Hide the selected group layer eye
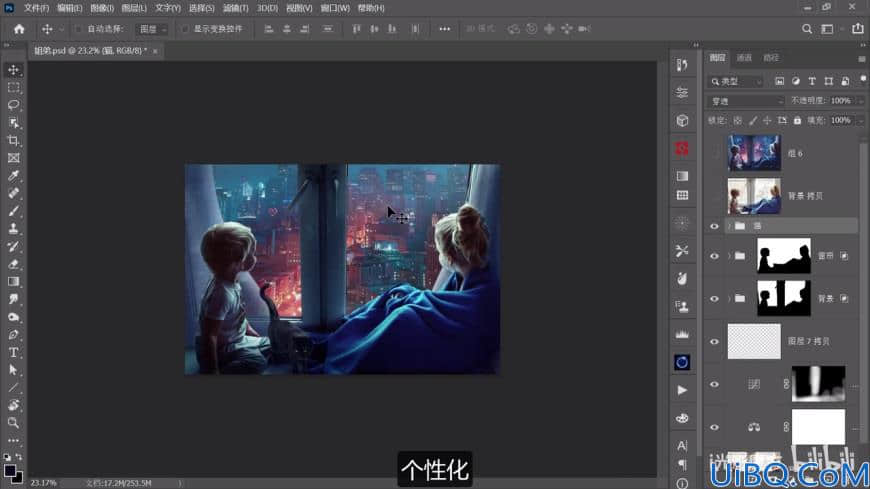Viewport: 870px width, 489px height. click(714, 226)
